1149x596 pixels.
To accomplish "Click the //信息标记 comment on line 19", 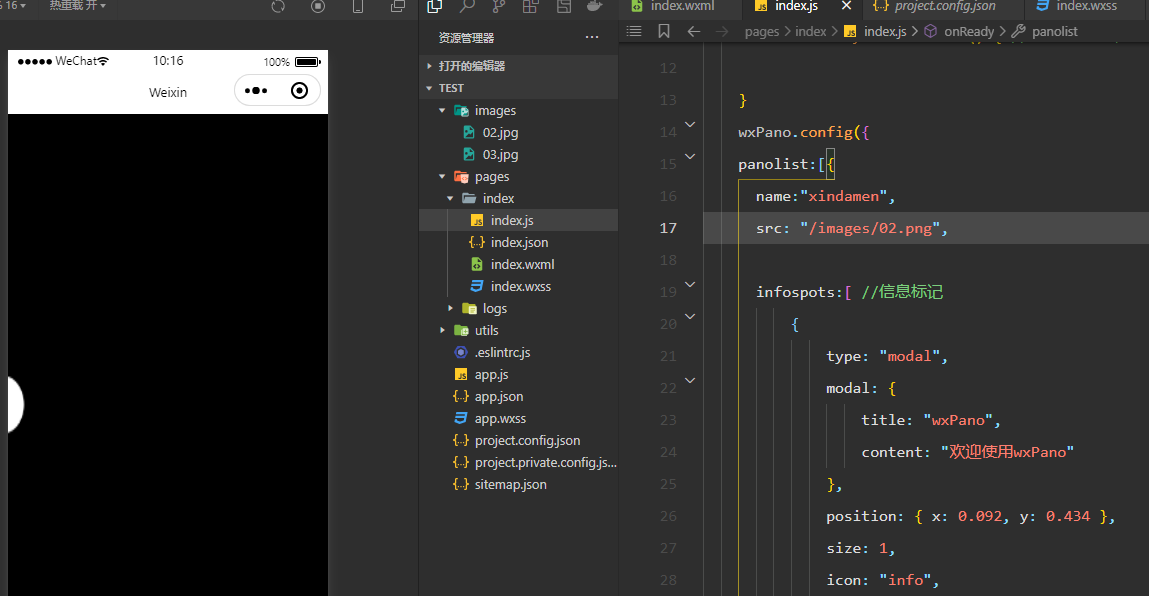I will 902,292.
